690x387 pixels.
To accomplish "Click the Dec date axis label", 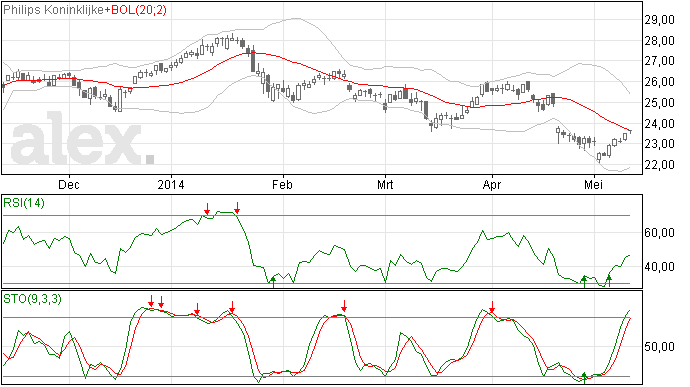I will pyautogui.click(x=69, y=184).
